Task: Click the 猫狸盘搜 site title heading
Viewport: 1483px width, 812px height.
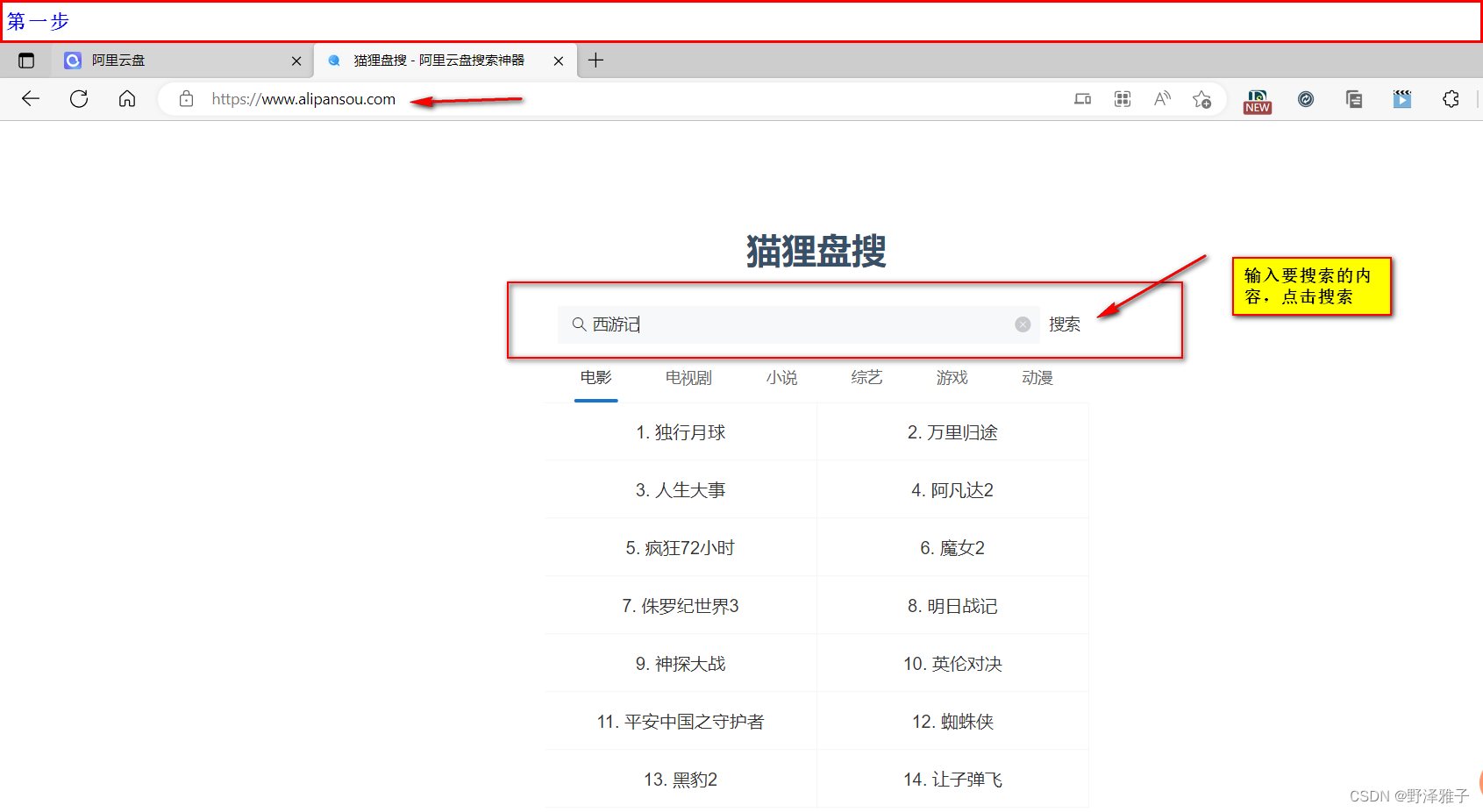Action: coord(816,252)
